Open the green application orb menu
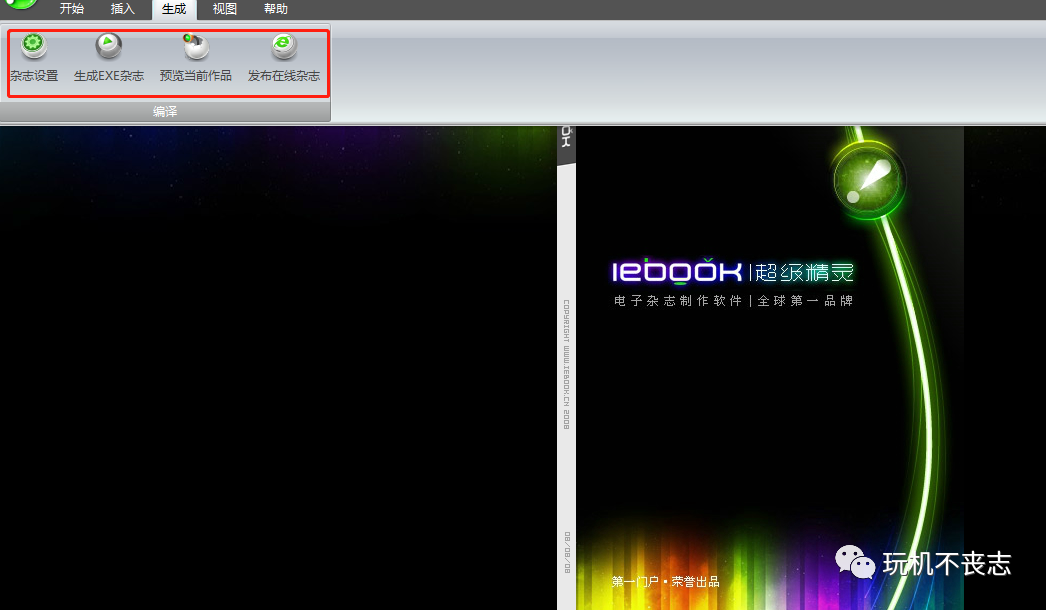Viewport: 1046px width, 610px height. pos(21,4)
